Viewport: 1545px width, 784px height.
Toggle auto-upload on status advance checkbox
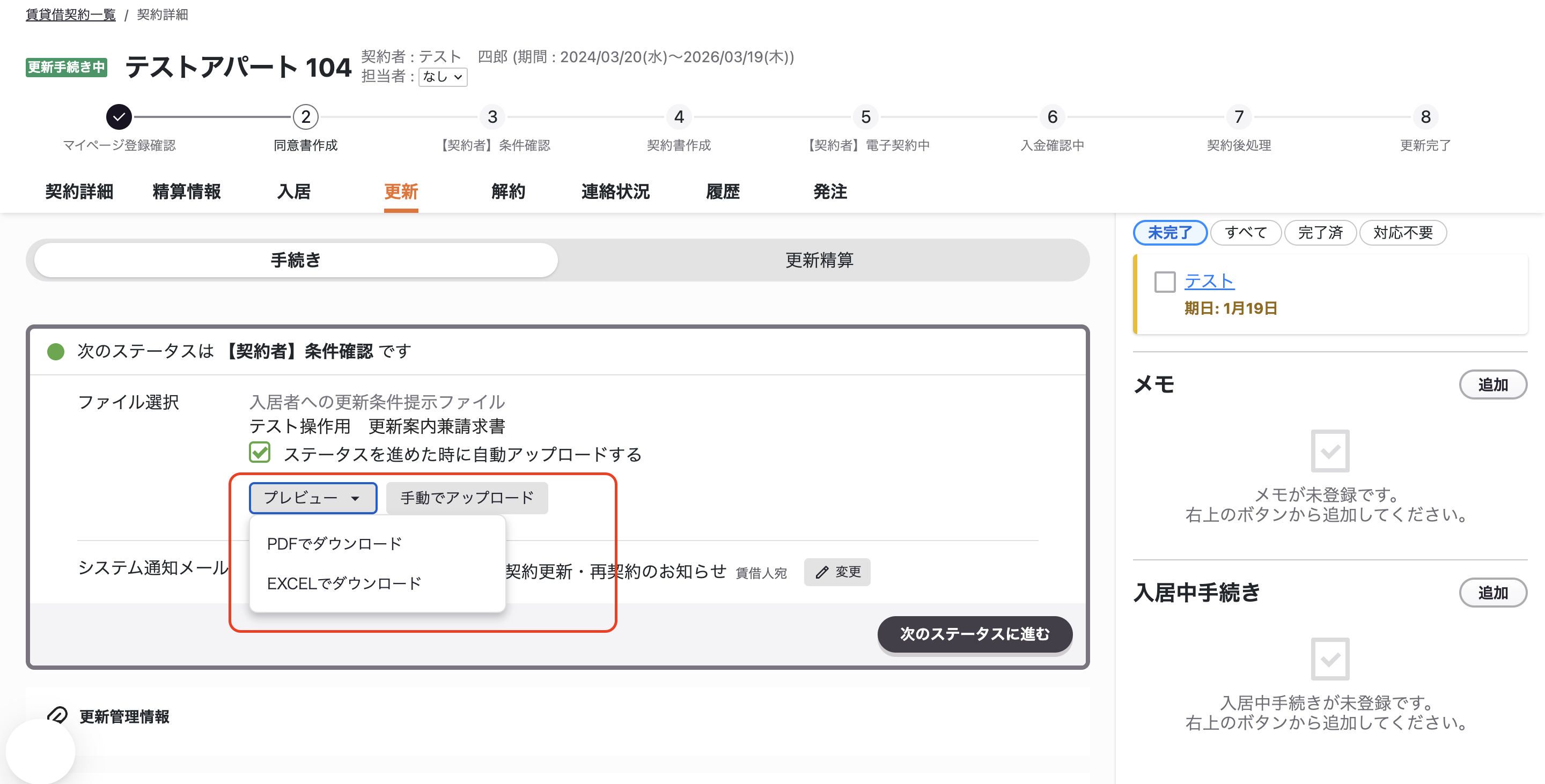(260, 453)
